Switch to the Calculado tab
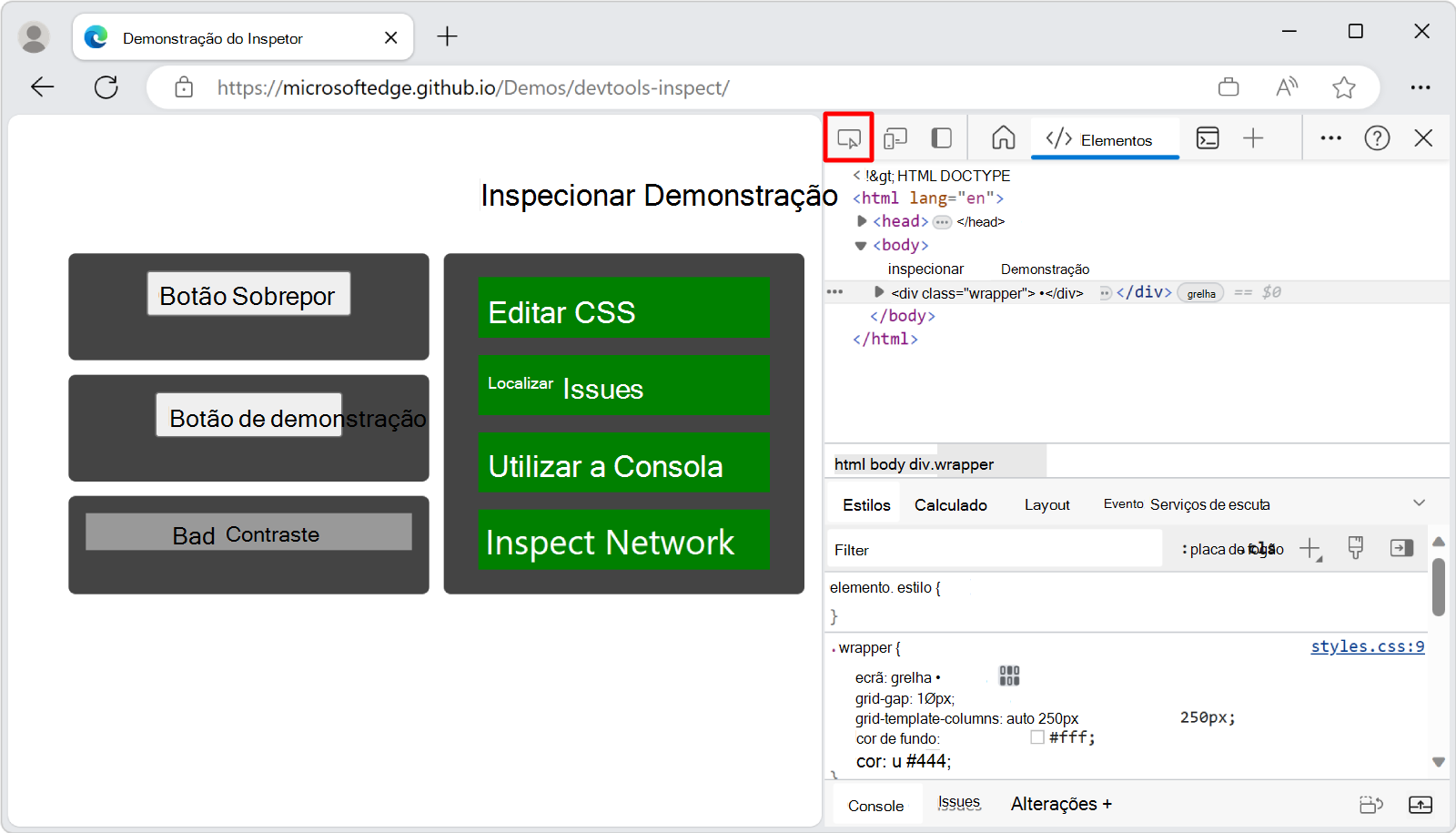The image size is (1456, 833). (x=950, y=504)
